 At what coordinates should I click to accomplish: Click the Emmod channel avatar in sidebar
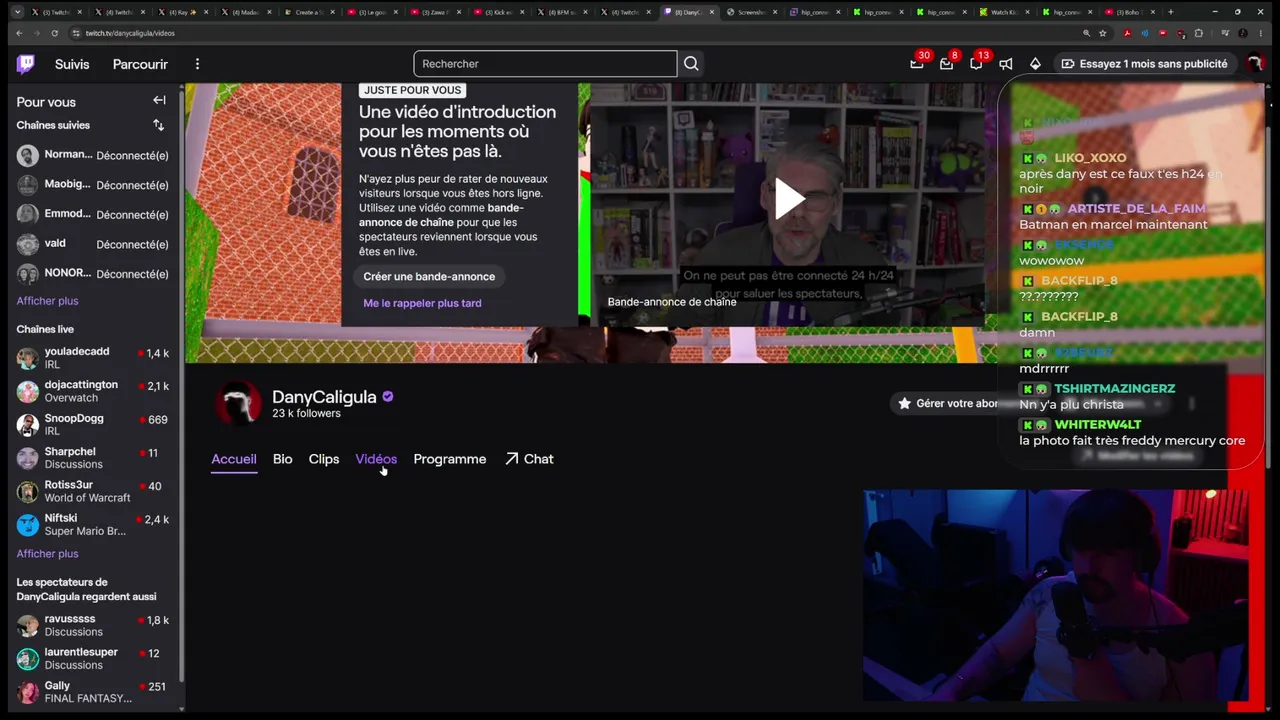tap(28, 214)
